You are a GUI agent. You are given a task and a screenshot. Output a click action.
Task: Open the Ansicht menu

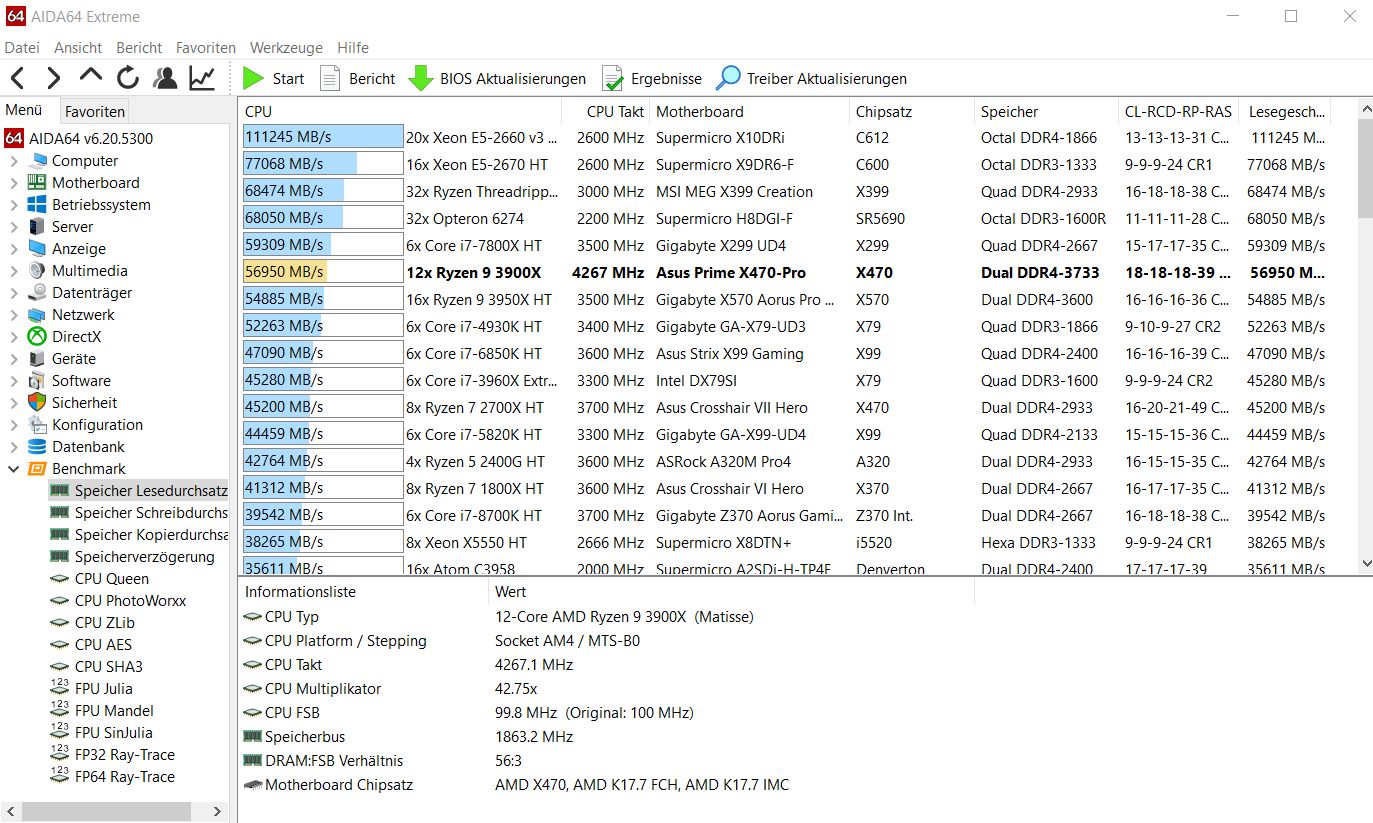78,47
